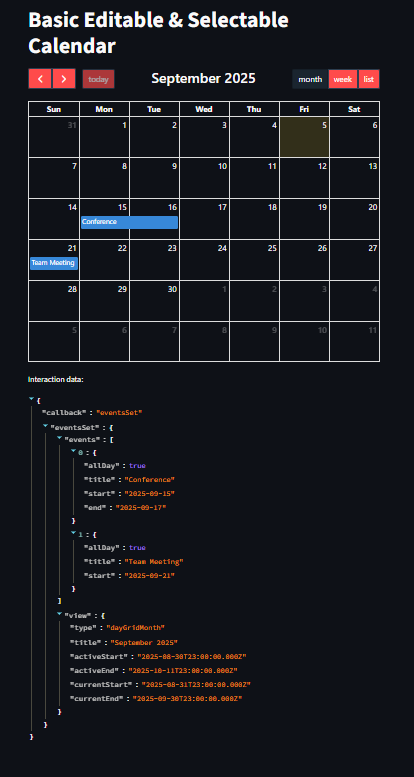414x777 pixels.
Task: Collapse the "events" array
Action: coord(59,438)
